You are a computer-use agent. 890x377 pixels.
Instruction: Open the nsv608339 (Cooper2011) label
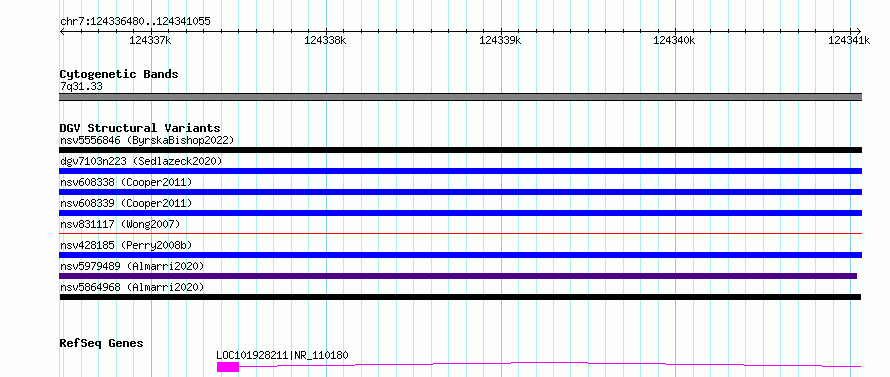point(126,203)
